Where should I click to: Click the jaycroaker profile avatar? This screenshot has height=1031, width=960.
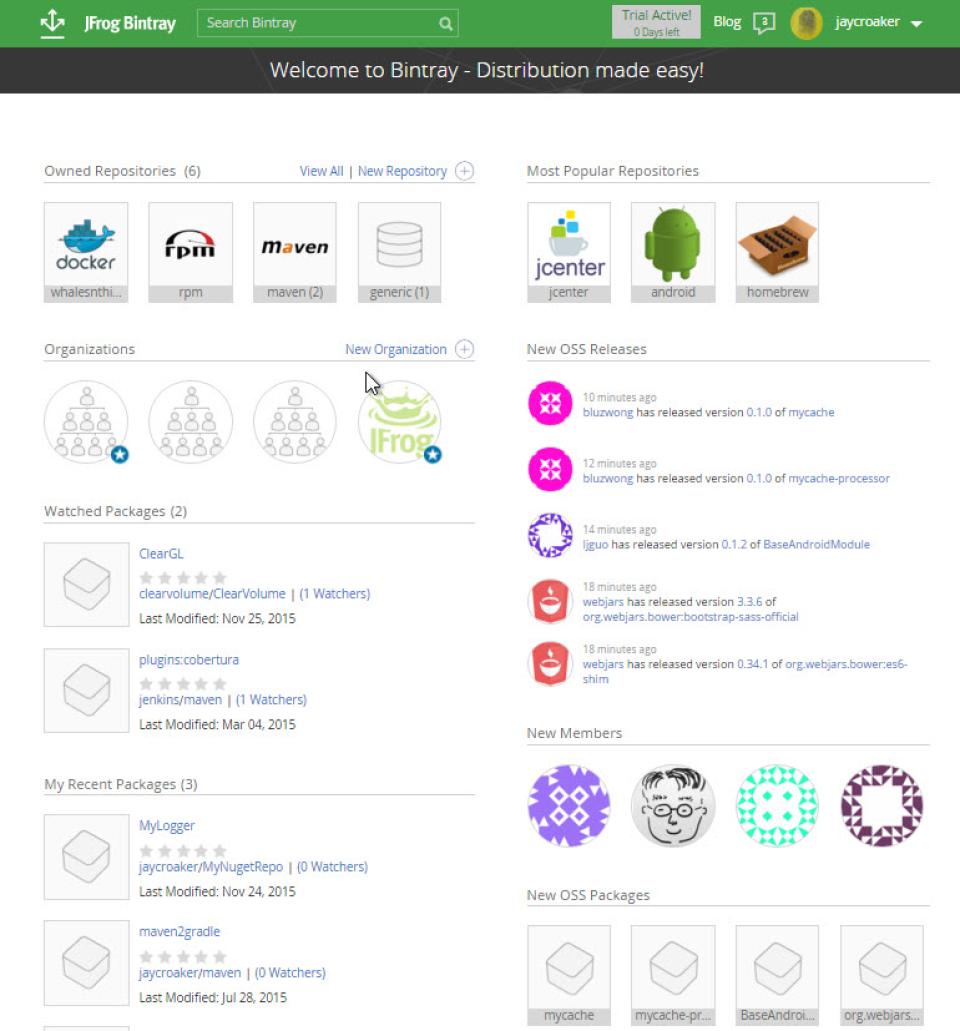pos(806,23)
